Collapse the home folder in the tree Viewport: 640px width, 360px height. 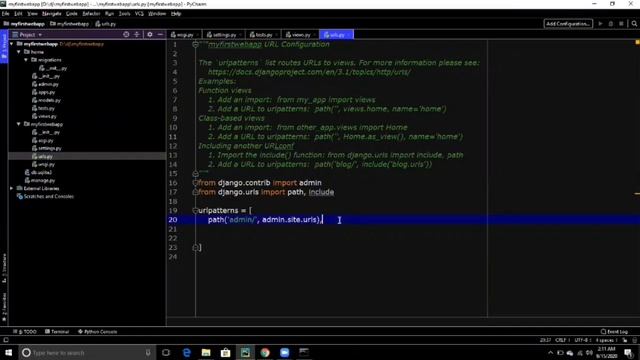pyautogui.click(x=19, y=52)
